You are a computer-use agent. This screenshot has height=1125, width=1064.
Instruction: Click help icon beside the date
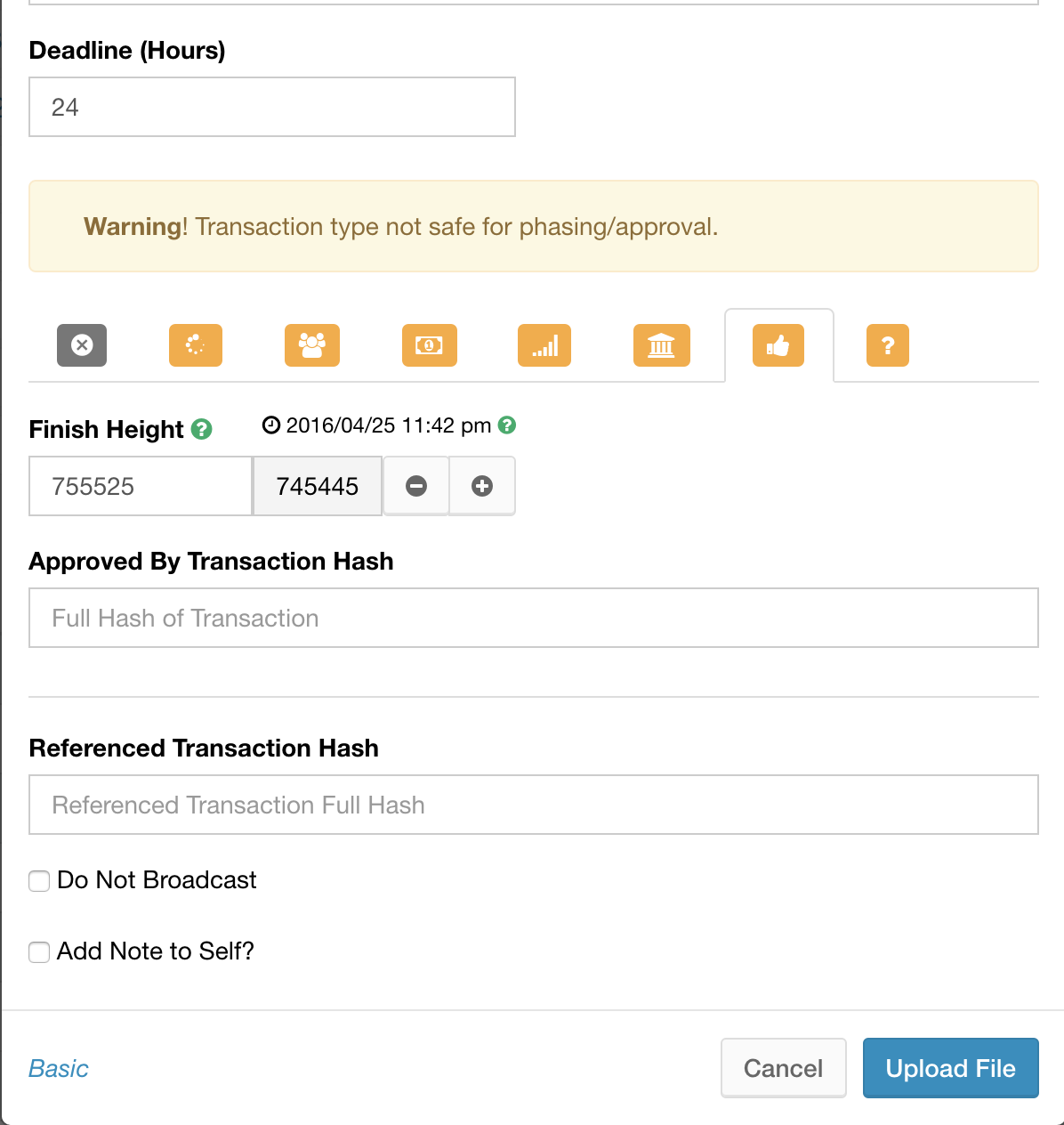point(507,425)
